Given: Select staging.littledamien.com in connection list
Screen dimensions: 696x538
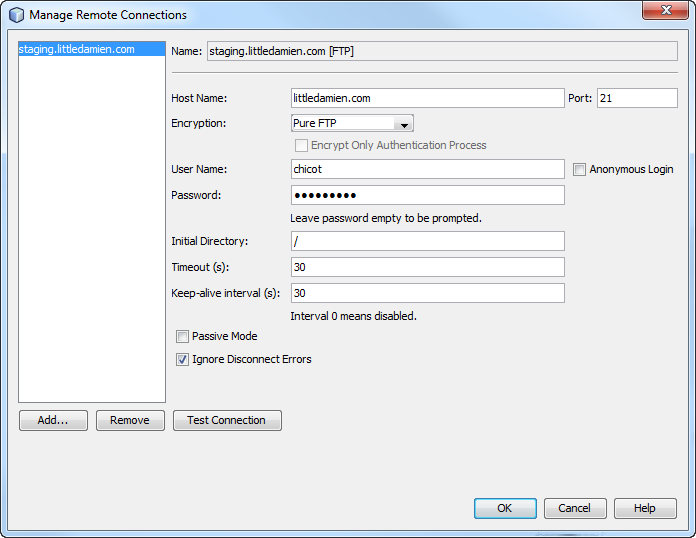Looking at the screenshot, I should point(77,49).
